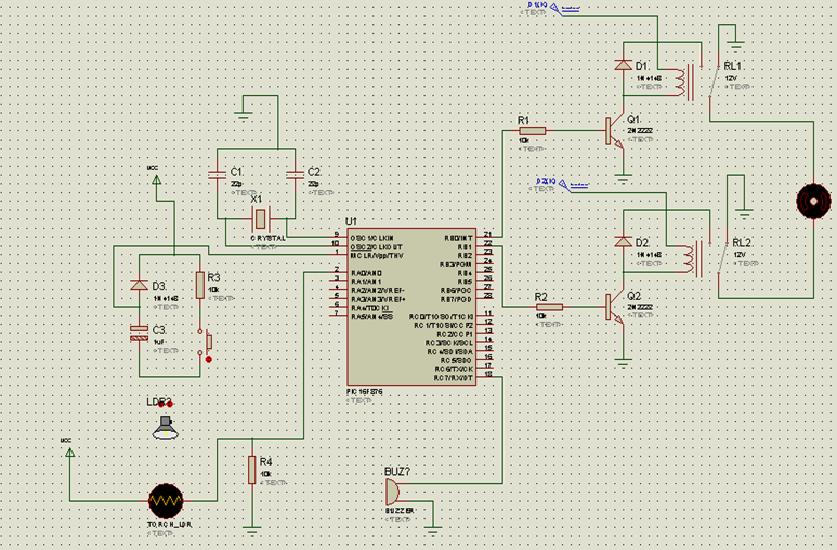This screenshot has width=837, height=550.
Task: Toggle the RL1 relay switch contact
Action: (x=714, y=81)
